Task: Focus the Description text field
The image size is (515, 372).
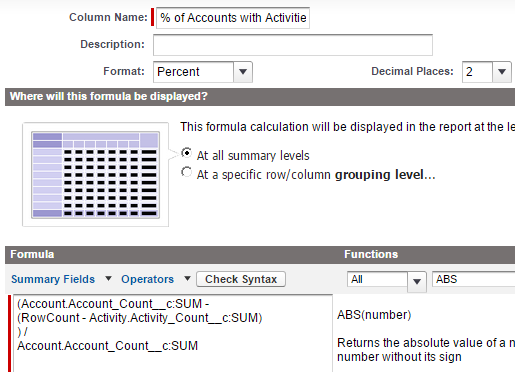Action: [293, 45]
